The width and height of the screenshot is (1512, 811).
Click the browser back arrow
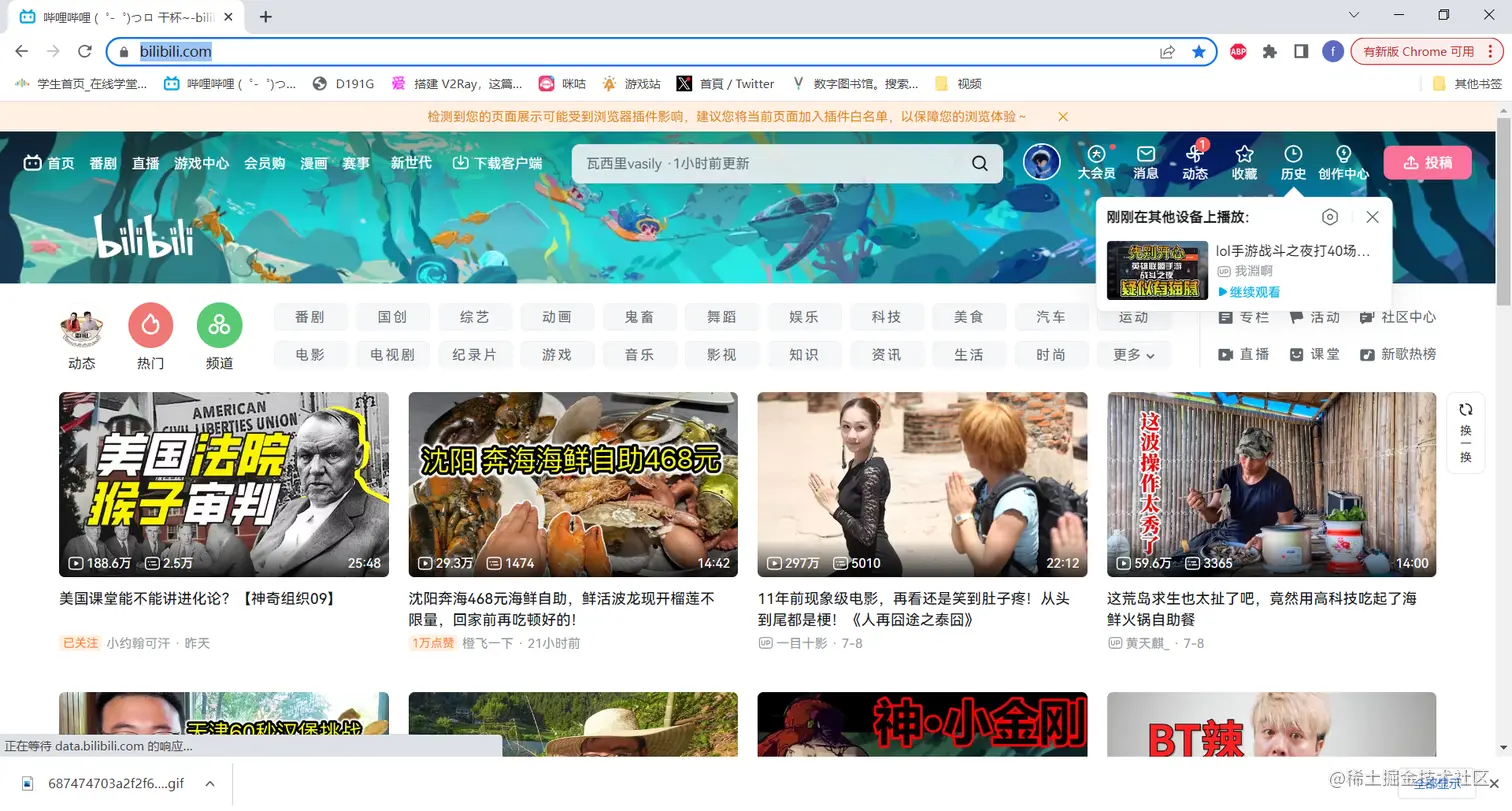coord(23,52)
